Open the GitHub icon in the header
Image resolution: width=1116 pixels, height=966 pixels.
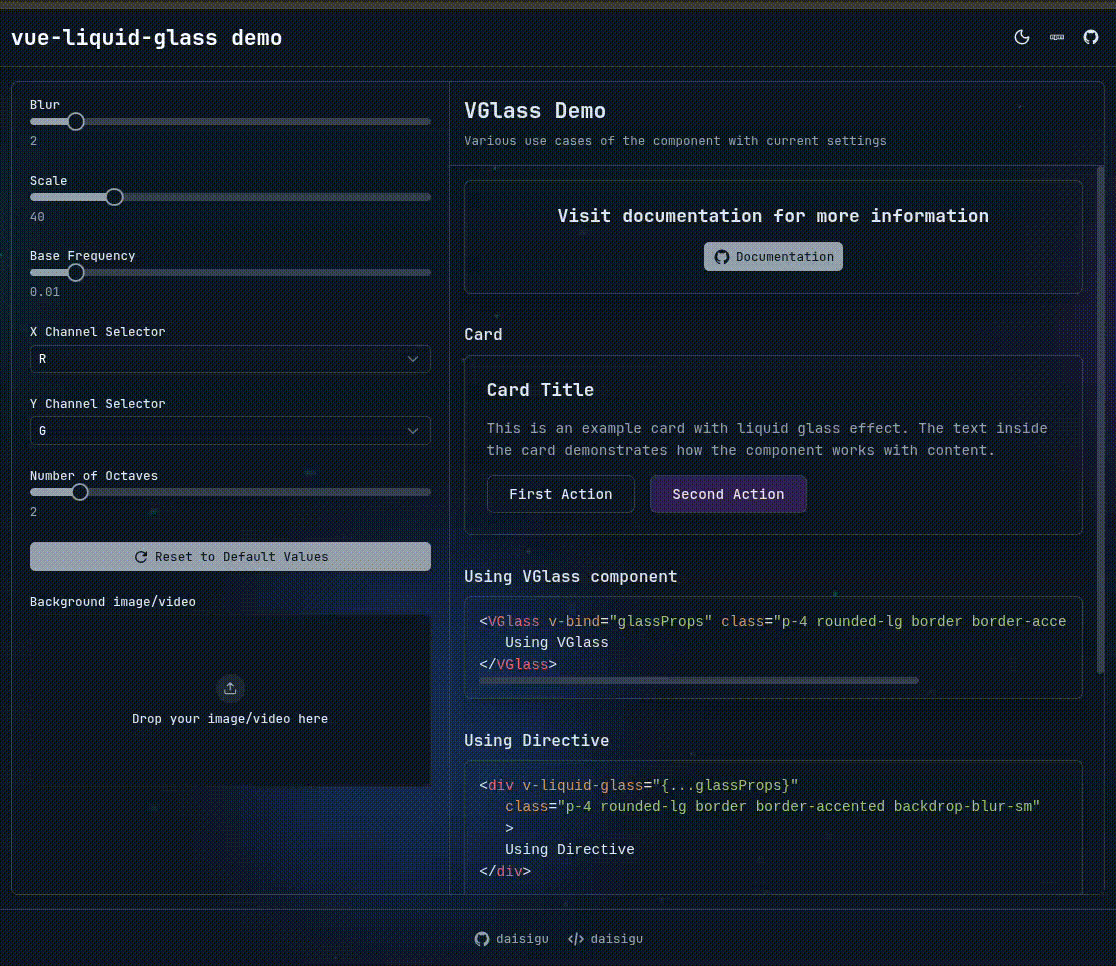pyautogui.click(x=1090, y=37)
